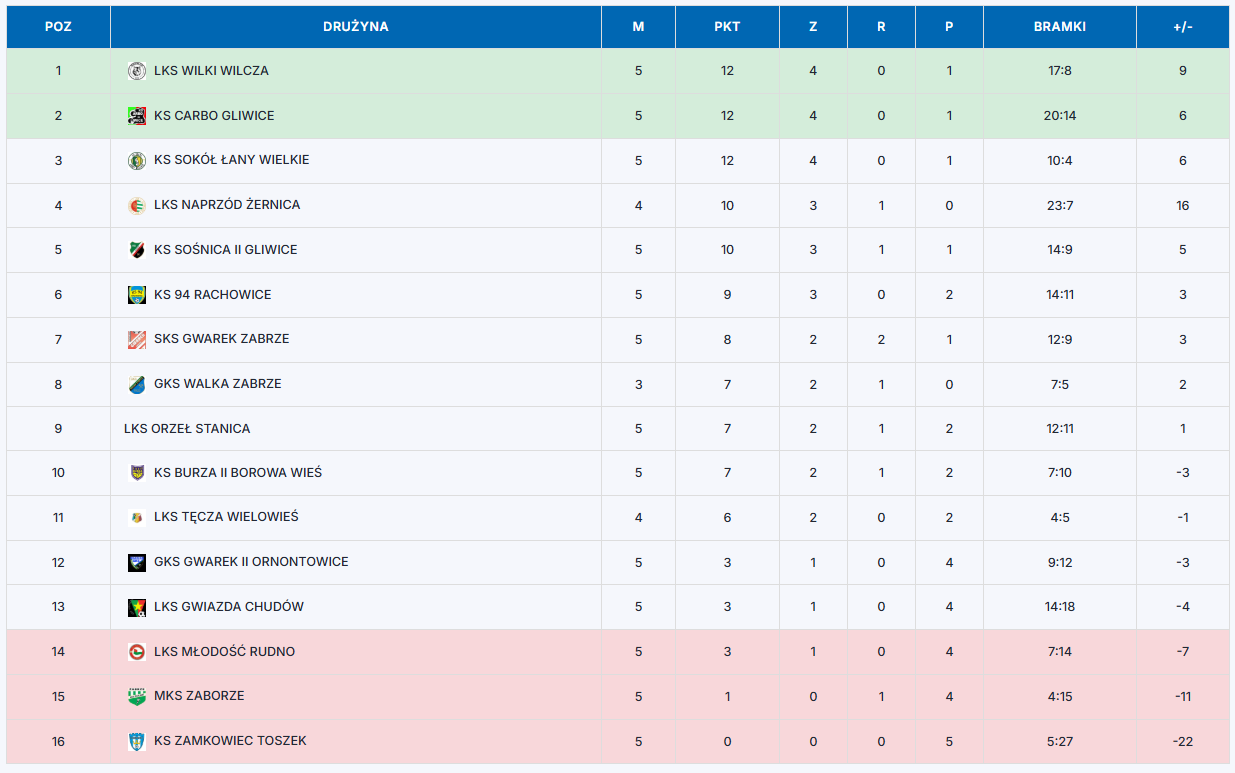Click the DRUŻYNA column header
The height and width of the screenshot is (773, 1235).
click(356, 27)
